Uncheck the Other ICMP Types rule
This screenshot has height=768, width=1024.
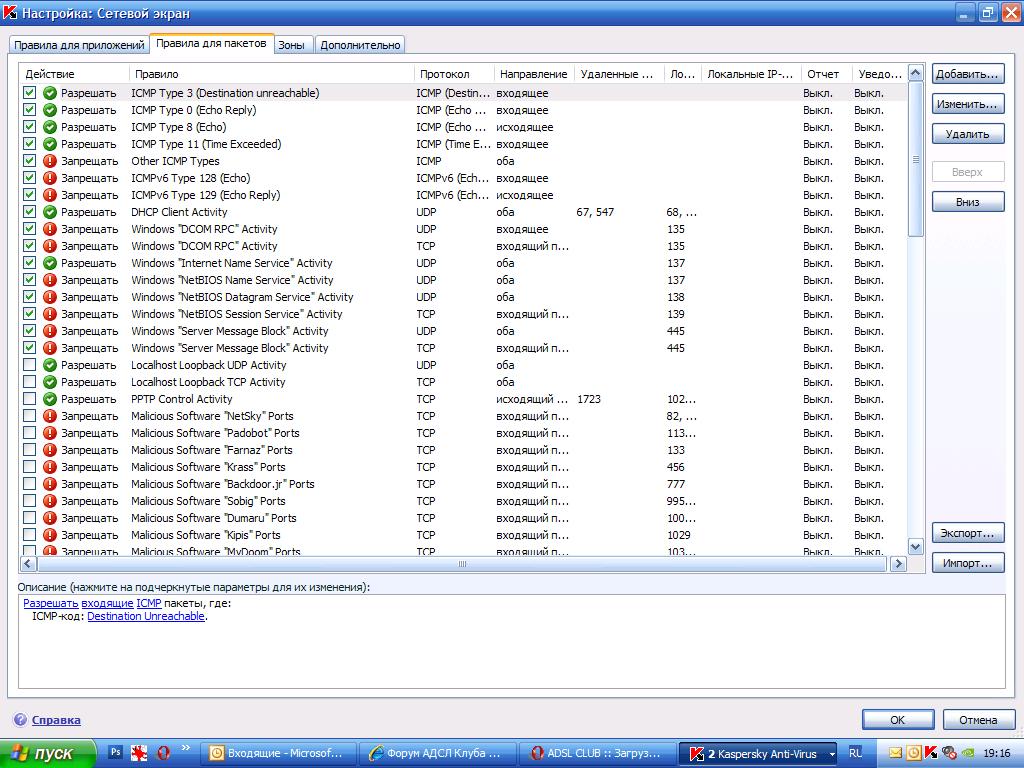coord(29,161)
